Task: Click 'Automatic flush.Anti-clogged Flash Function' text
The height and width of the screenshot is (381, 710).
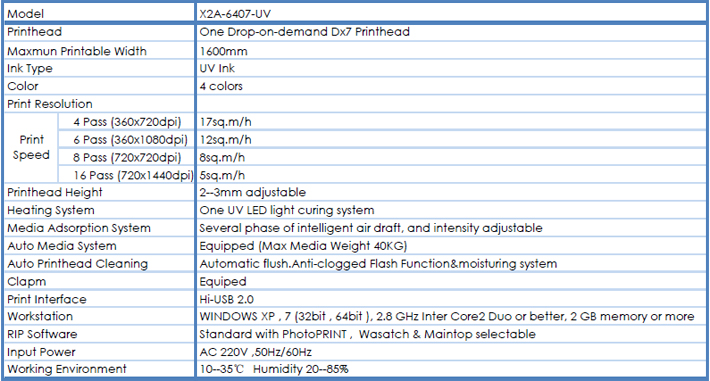Action: 325,264
